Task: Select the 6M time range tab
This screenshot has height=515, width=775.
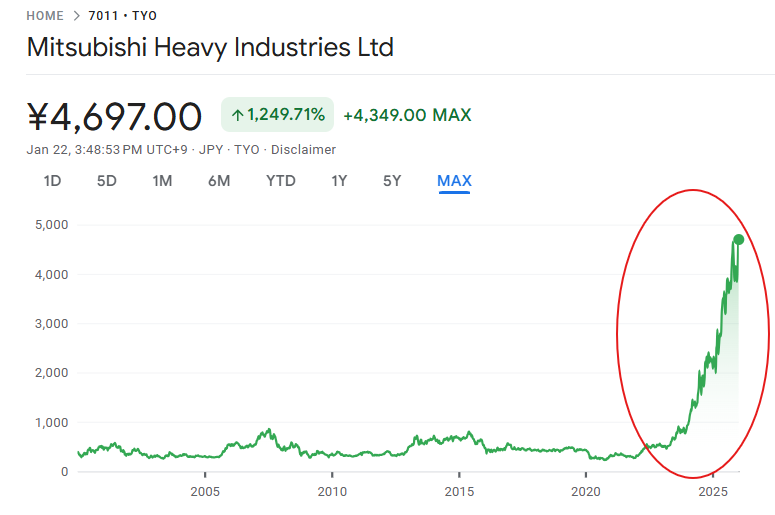Action: coord(219,181)
